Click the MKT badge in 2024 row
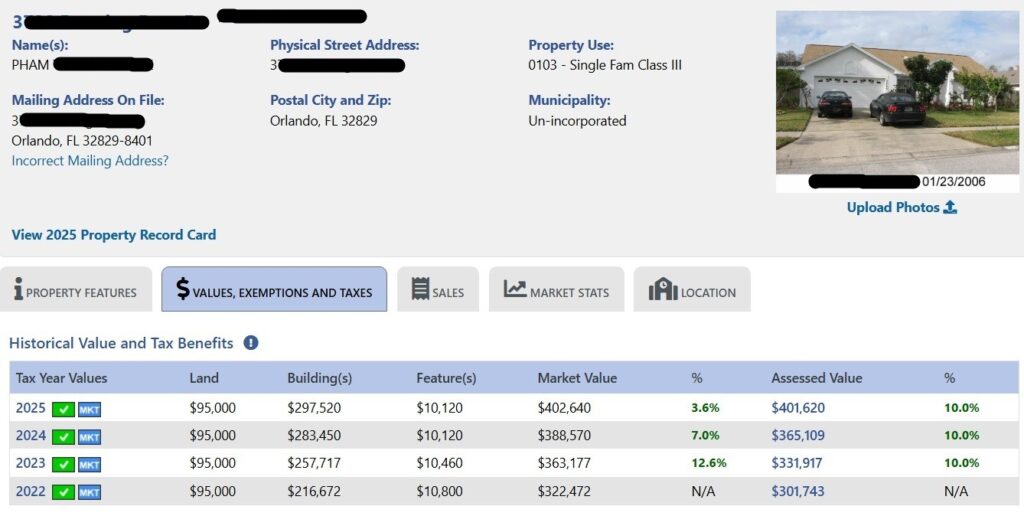This screenshot has width=1024, height=516. click(x=90, y=436)
